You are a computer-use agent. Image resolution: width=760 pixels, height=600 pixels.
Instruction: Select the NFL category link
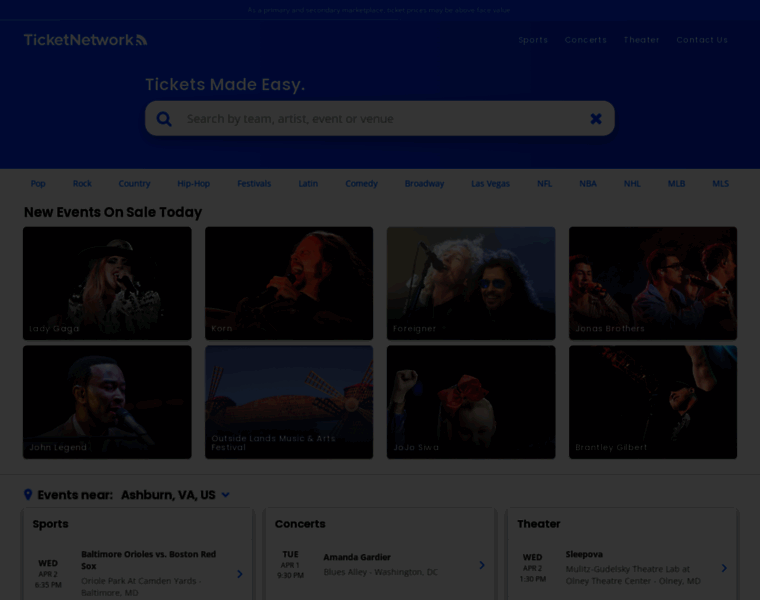tap(544, 184)
